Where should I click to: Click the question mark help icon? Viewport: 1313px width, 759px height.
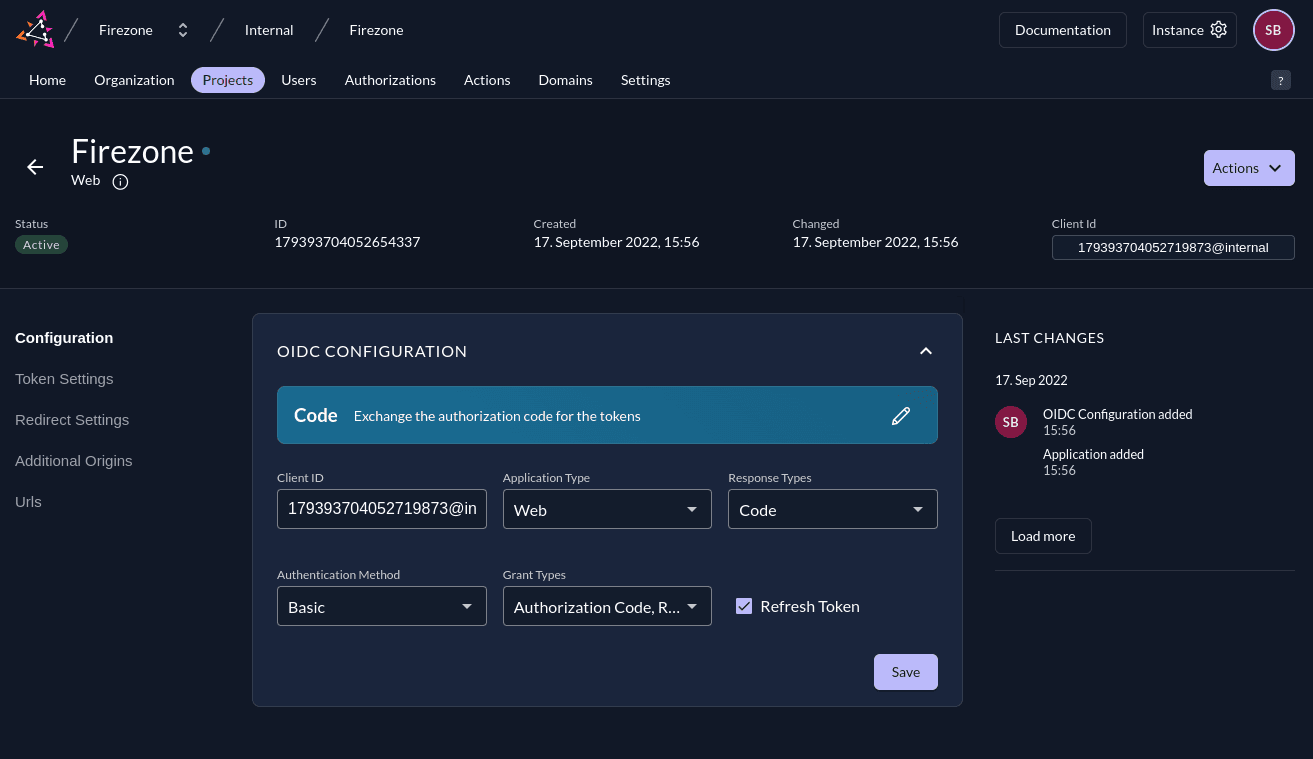1280,81
